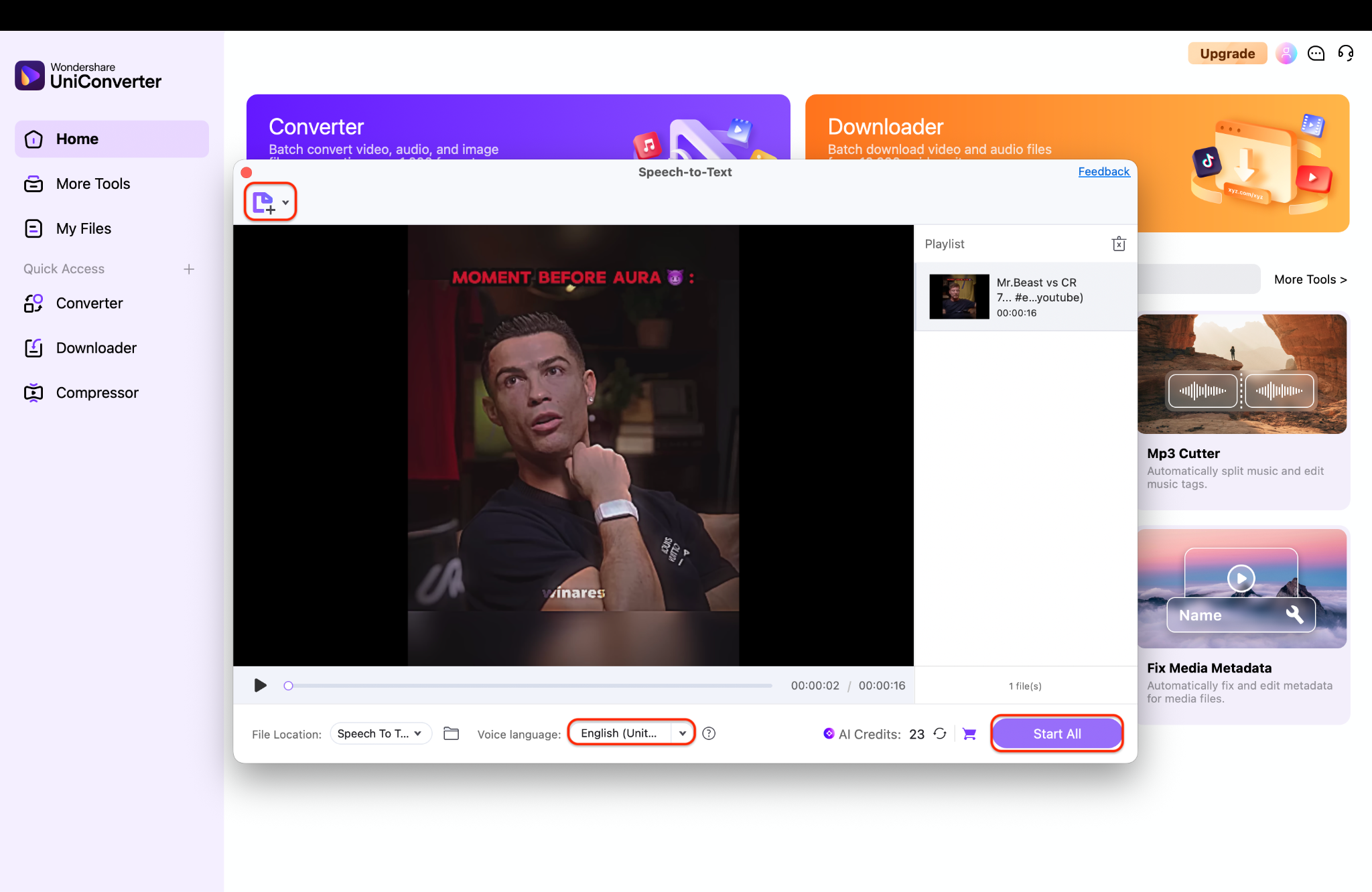Image resolution: width=1372 pixels, height=892 pixels.
Task: Select Converter under Quick Access
Action: pyautogui.click(x=88, y=303)
